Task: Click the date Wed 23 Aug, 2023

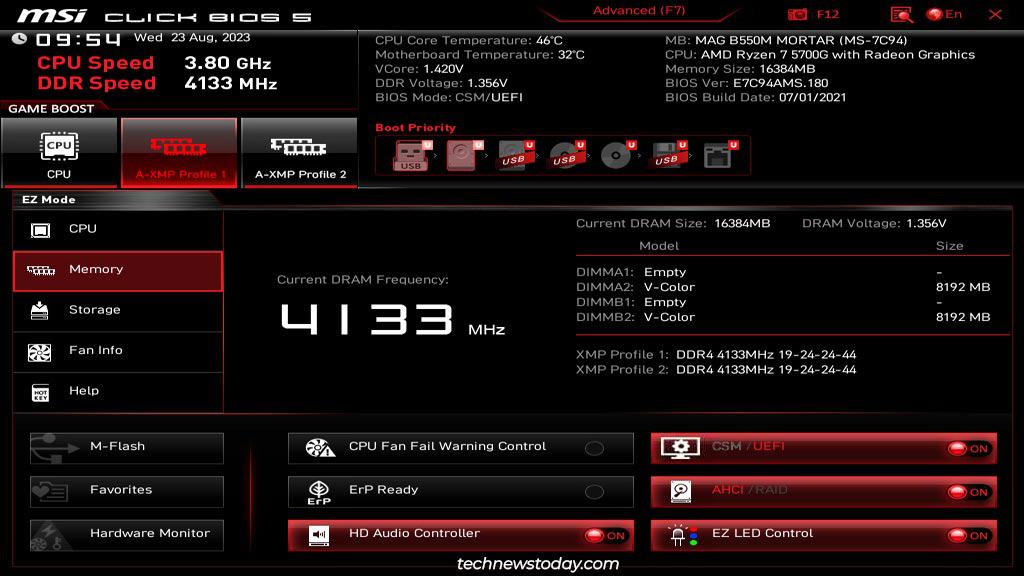Action: (x=192, y=38)
